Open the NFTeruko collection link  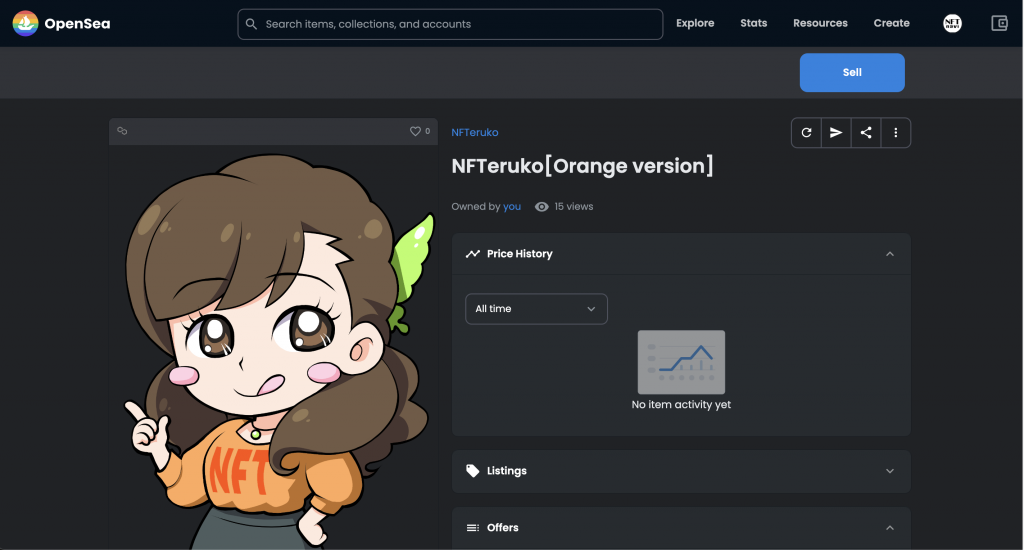tap(475, 132)
